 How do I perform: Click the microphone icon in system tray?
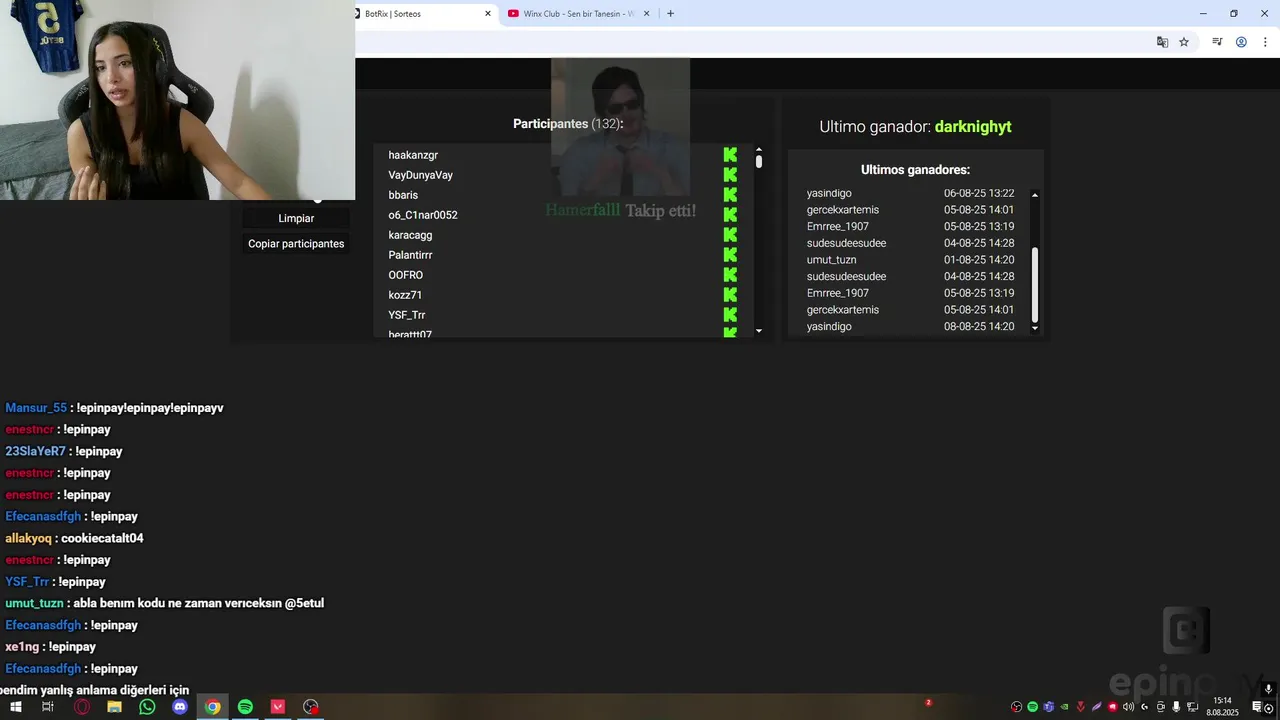[1176, 707]
